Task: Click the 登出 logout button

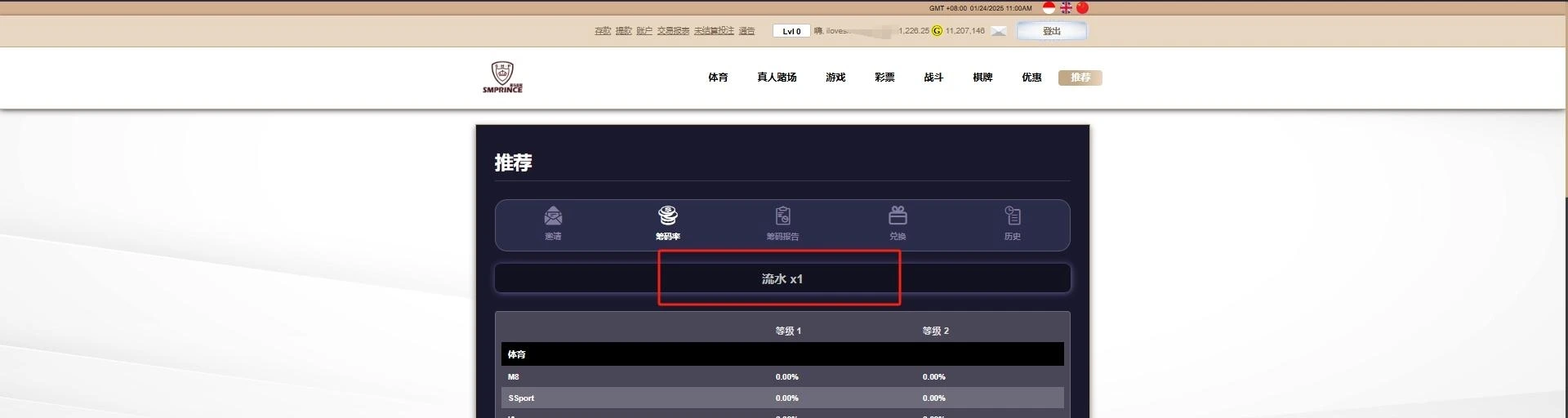Action: click(x=1051, y=31)
